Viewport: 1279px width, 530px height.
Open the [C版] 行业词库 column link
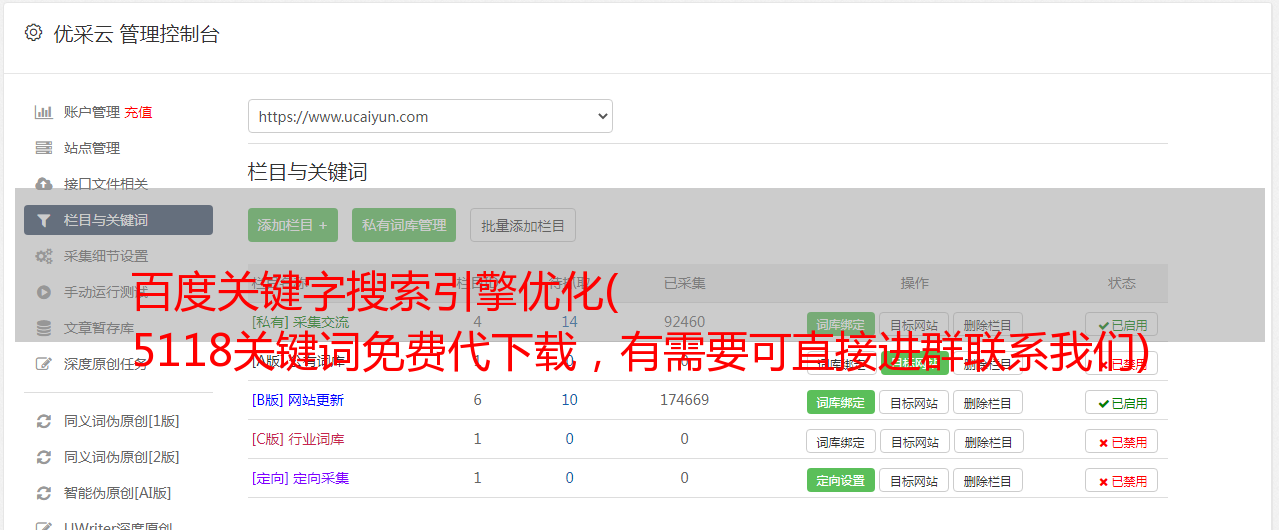(298, 439)
